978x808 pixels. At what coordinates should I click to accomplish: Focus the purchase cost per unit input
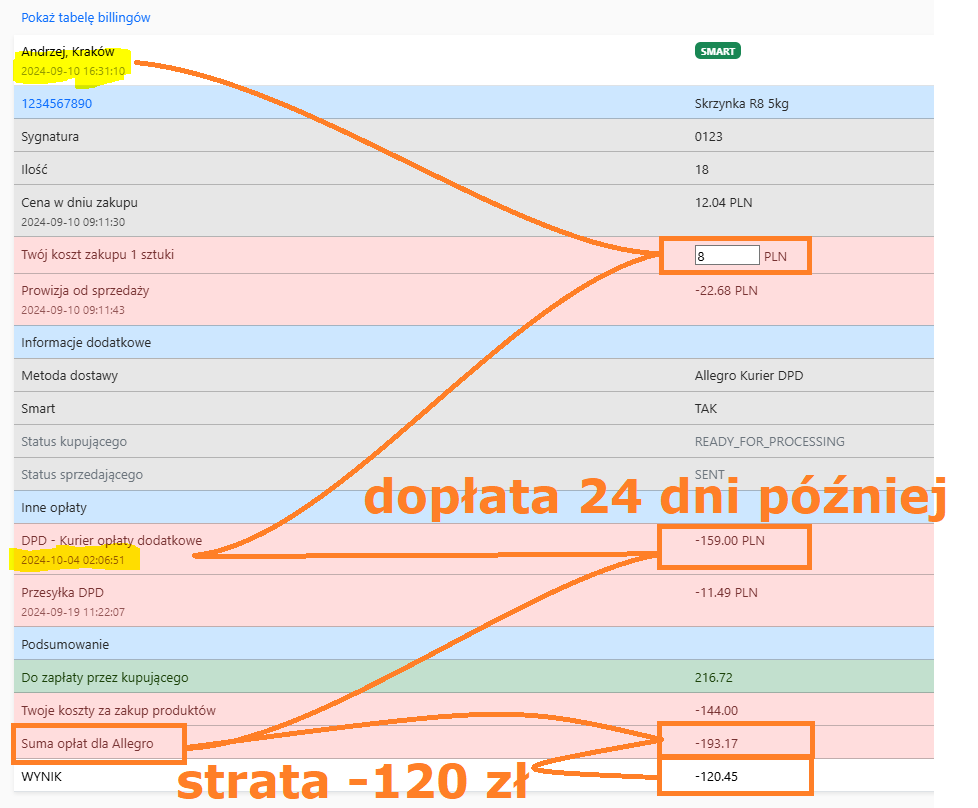(727, 256)
